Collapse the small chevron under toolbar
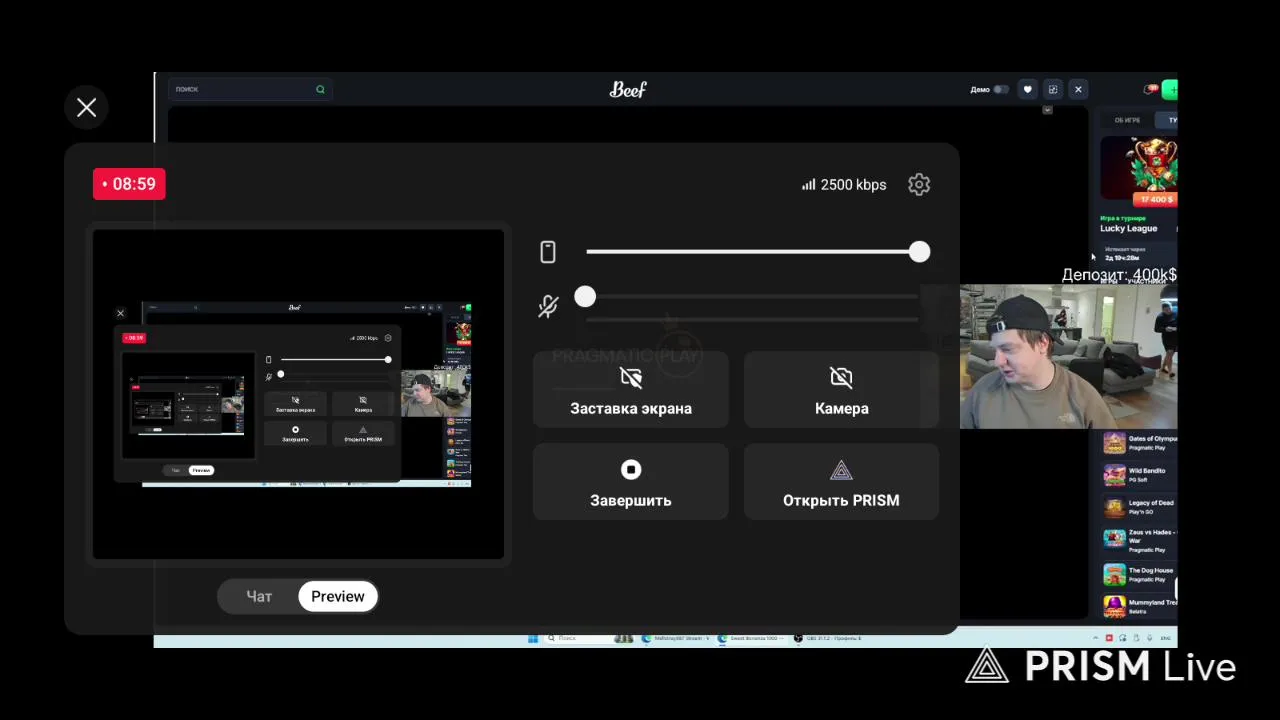1280x720 pixels. tap(1047, 110)
